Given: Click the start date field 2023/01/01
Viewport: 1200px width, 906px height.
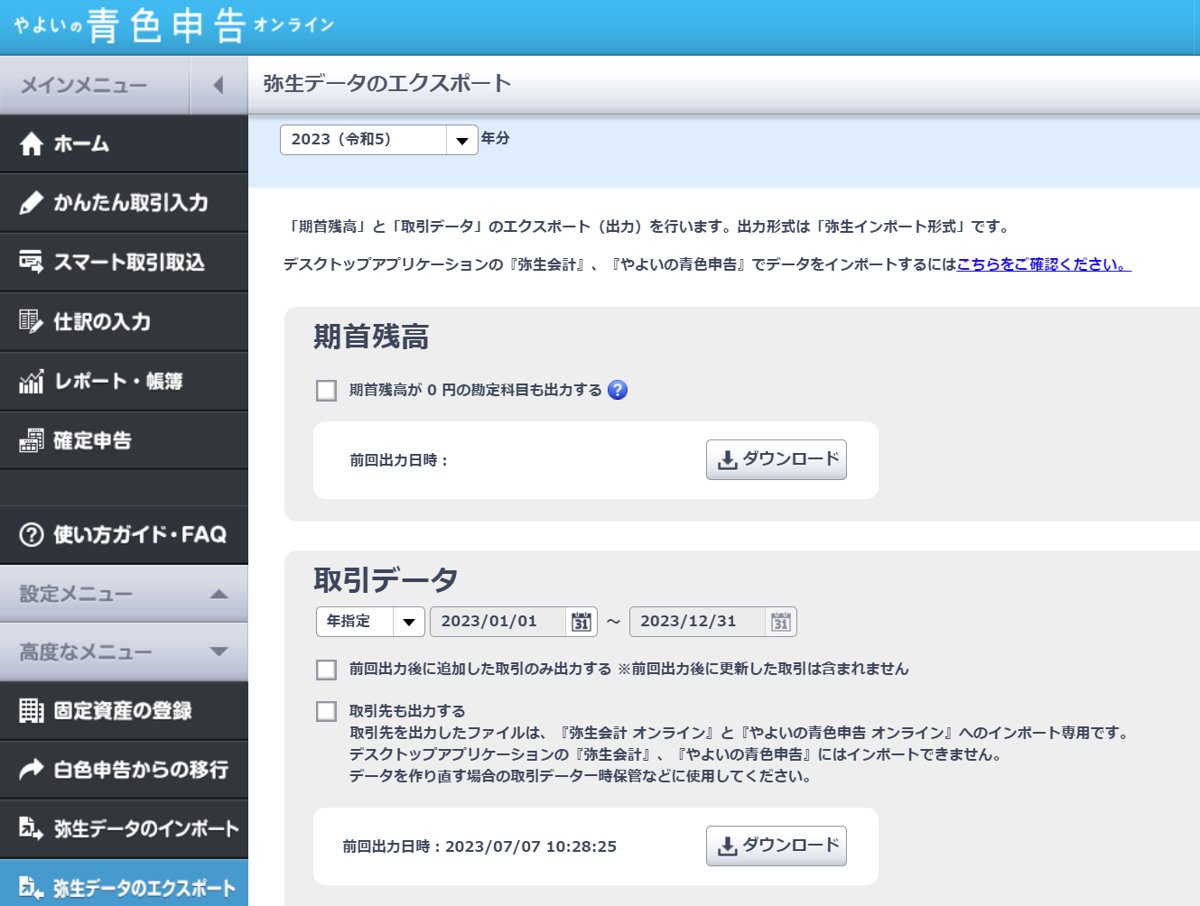Looking at the screenshot, I should (x=498, y=621).
